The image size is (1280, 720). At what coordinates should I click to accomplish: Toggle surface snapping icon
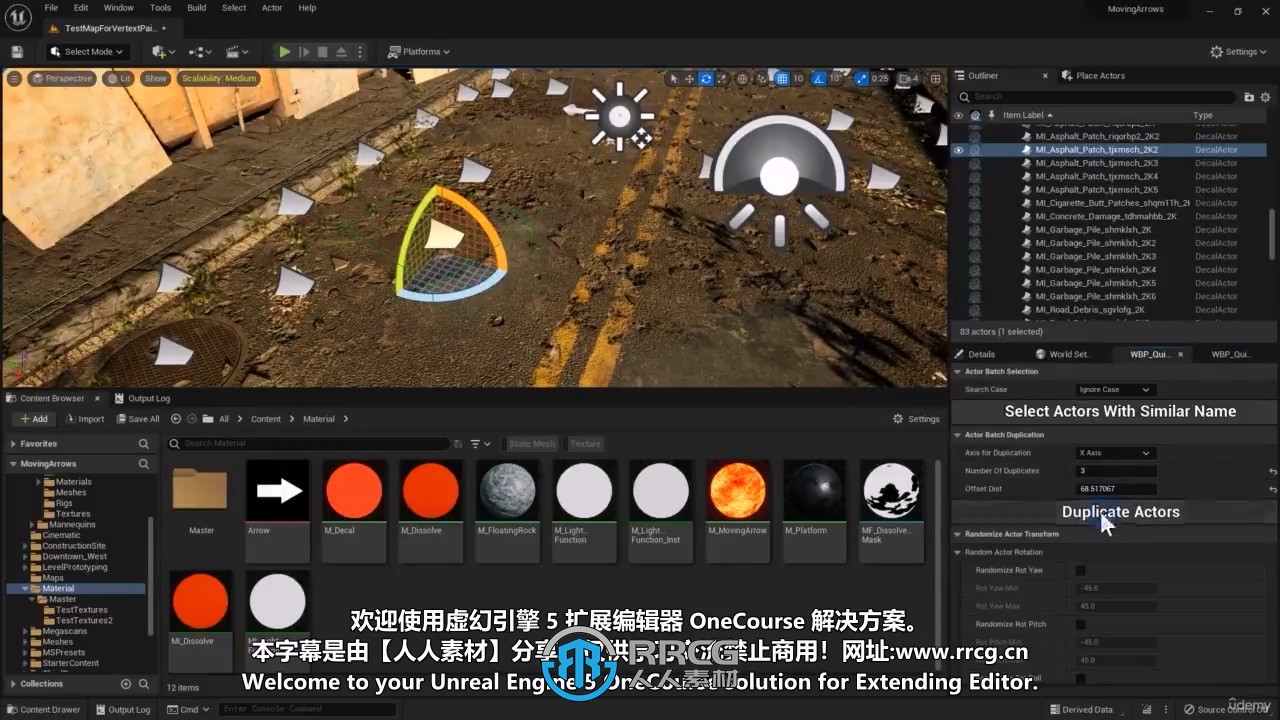pos(762,78)
